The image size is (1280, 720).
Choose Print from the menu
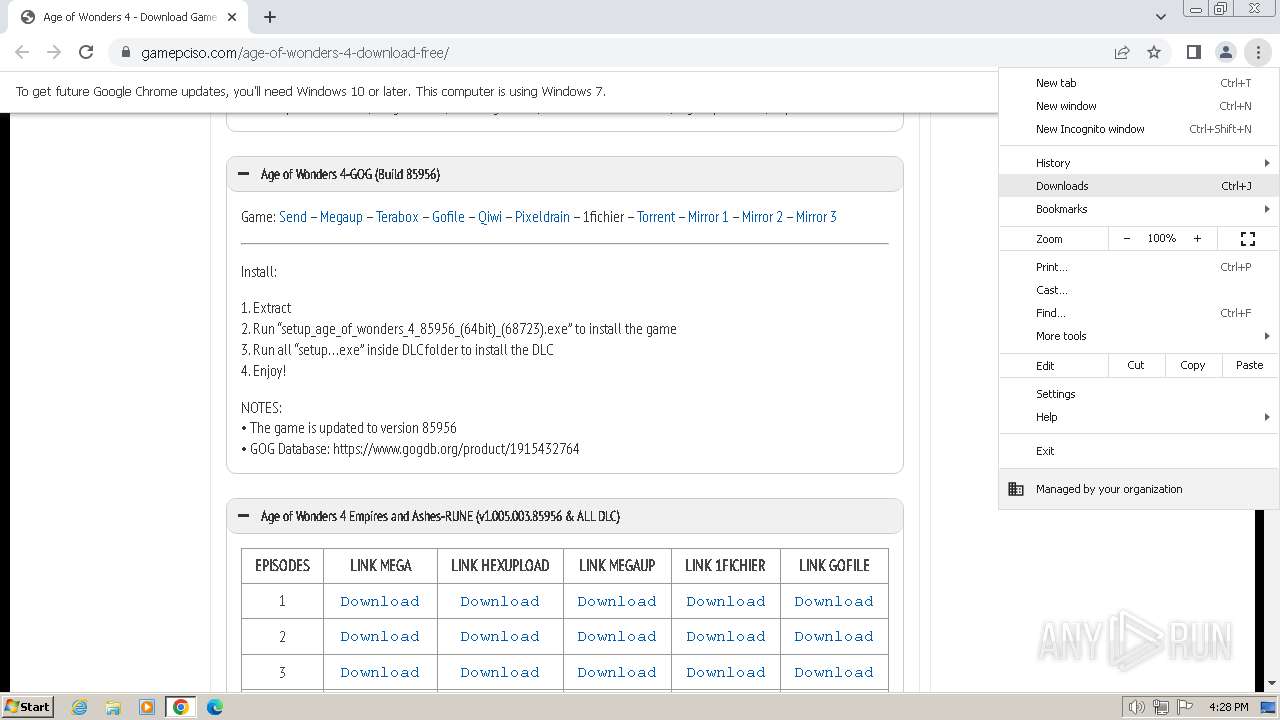coord(1139,267)
